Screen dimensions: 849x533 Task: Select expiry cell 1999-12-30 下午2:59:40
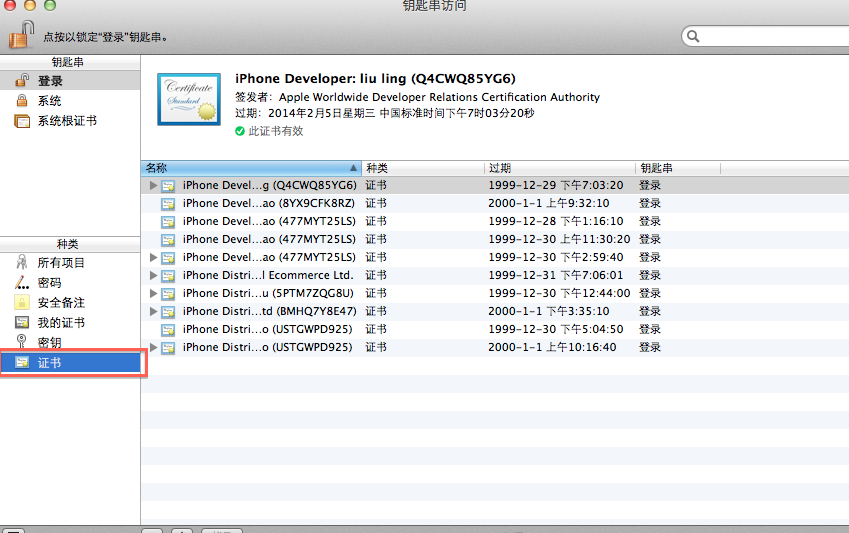[x=556, y=257]
